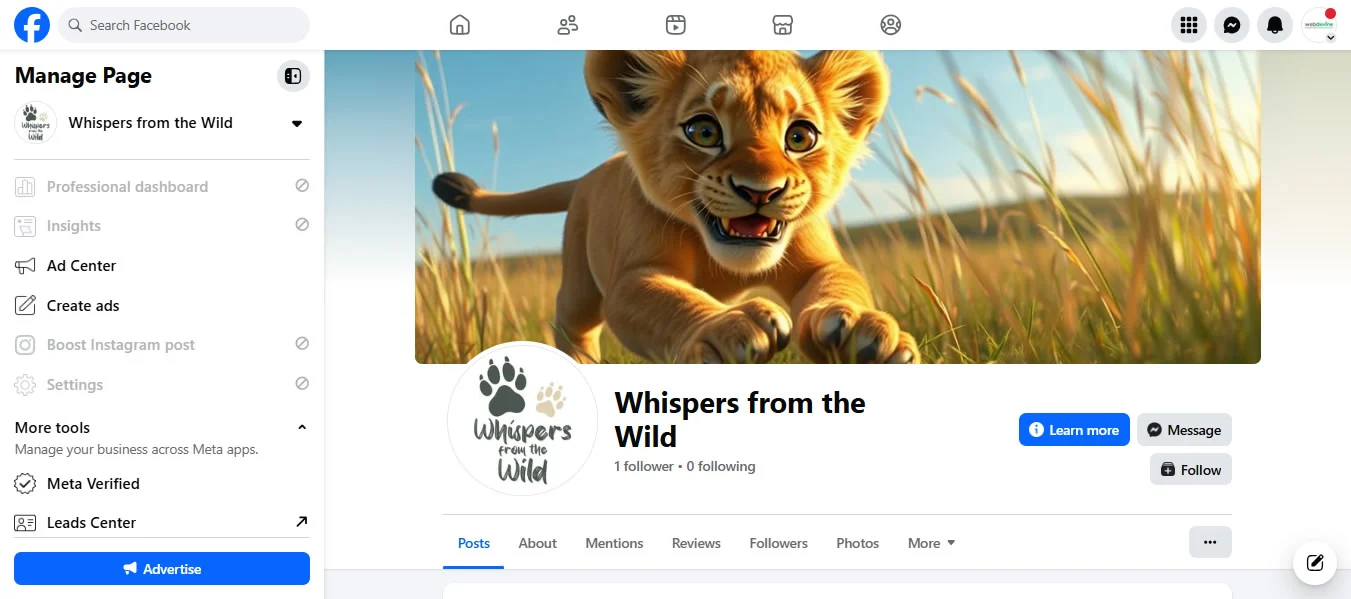
Task: Open the More tab dropdown on the profile
Action: 930,542
